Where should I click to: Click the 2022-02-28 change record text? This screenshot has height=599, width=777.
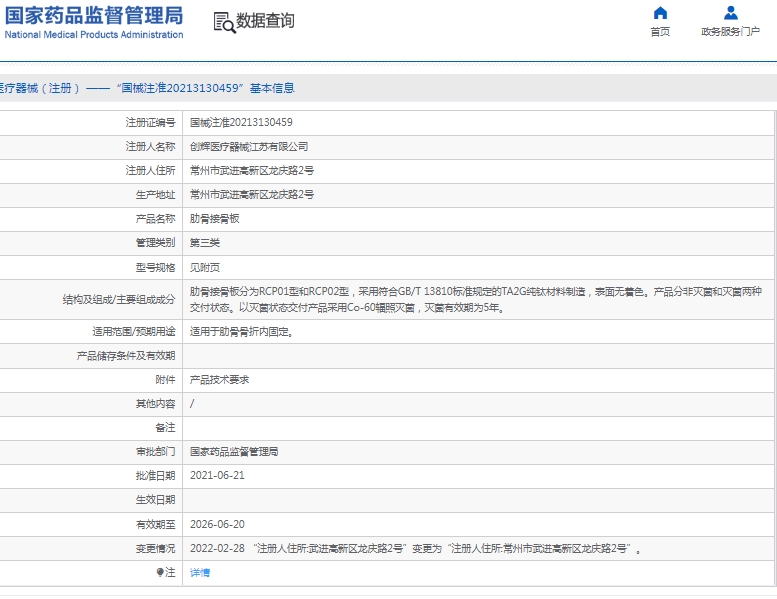pos(415,548)
